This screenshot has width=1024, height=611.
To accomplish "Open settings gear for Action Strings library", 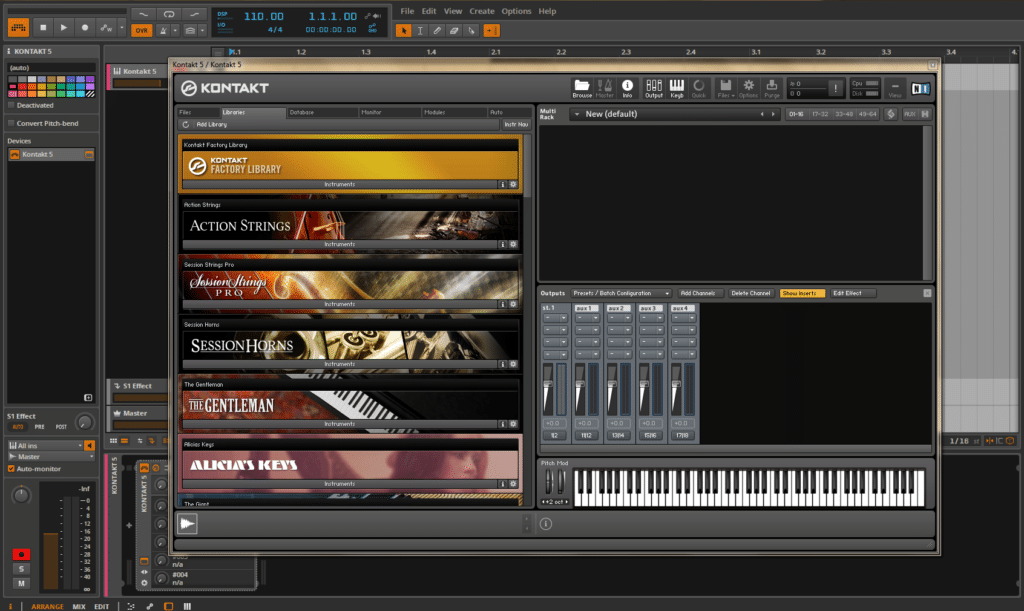I will pyautogui.click(x=513, y=245).
